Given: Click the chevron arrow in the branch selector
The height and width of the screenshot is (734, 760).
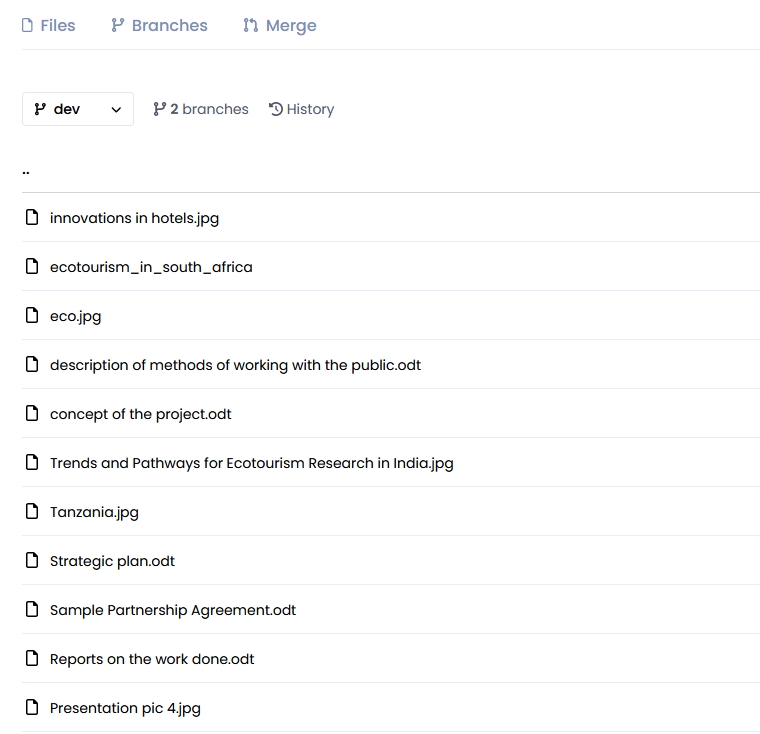Looking at the screenshot, I should [116, 110].
